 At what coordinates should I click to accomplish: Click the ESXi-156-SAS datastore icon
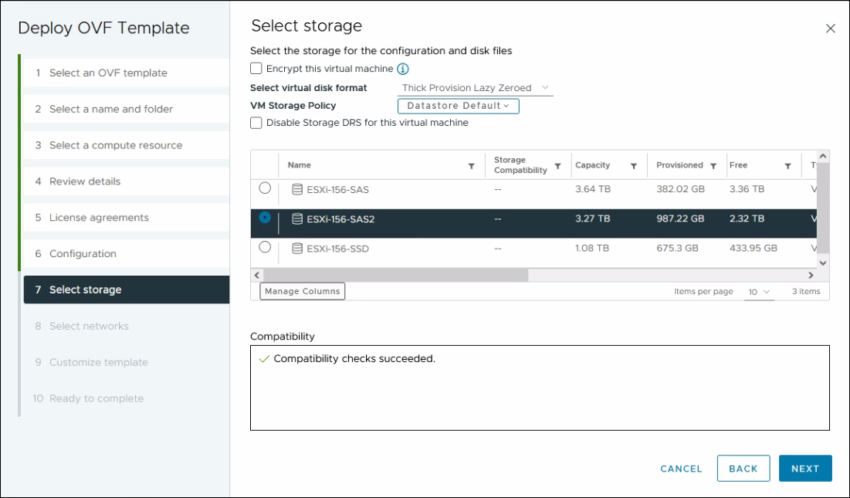click(296, 189)
